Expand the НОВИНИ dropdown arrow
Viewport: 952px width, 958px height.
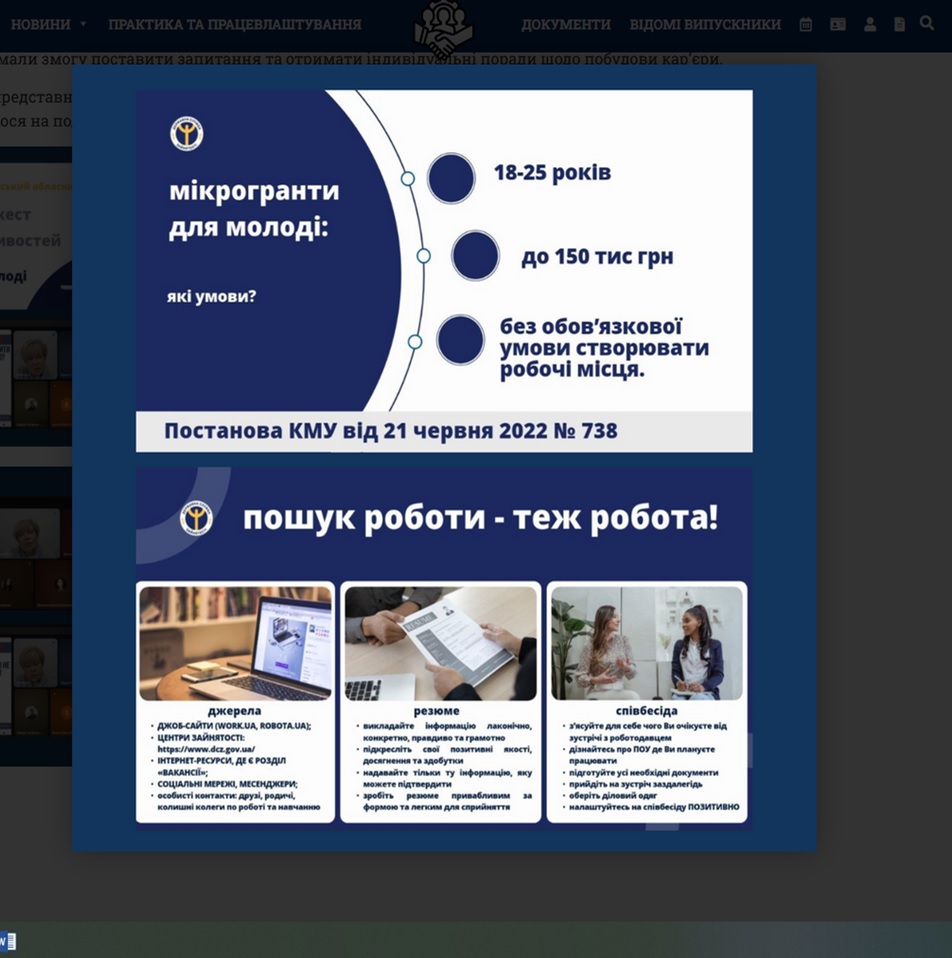click(x=83, y=24)
